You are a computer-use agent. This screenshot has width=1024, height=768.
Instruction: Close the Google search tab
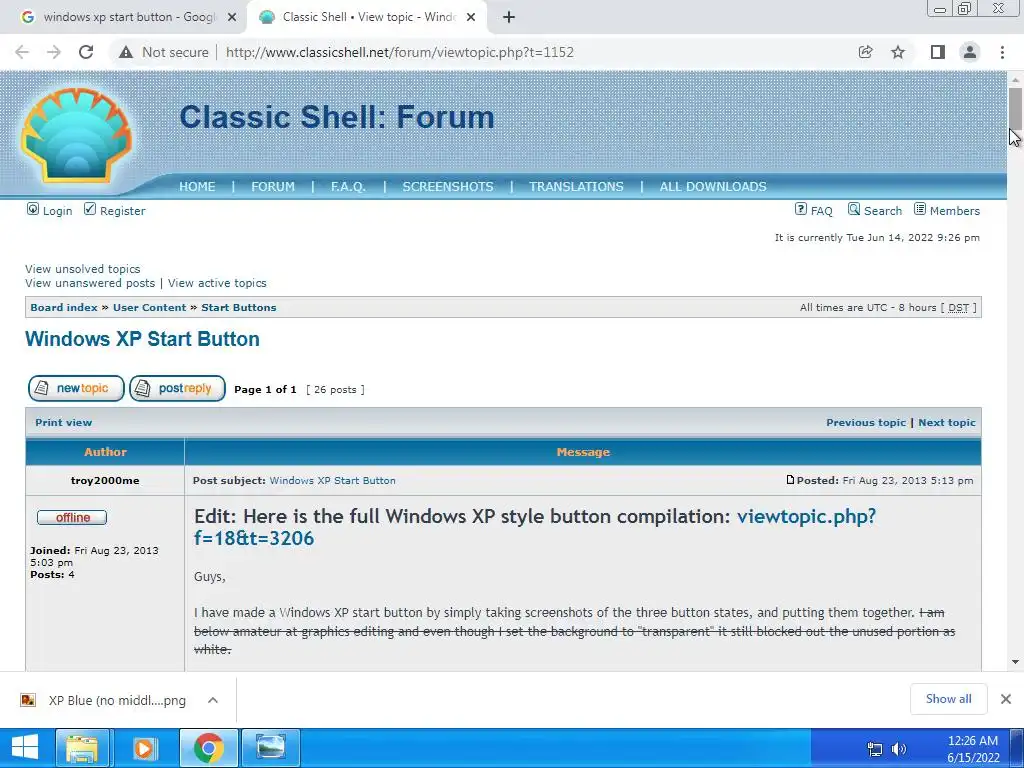232,18
